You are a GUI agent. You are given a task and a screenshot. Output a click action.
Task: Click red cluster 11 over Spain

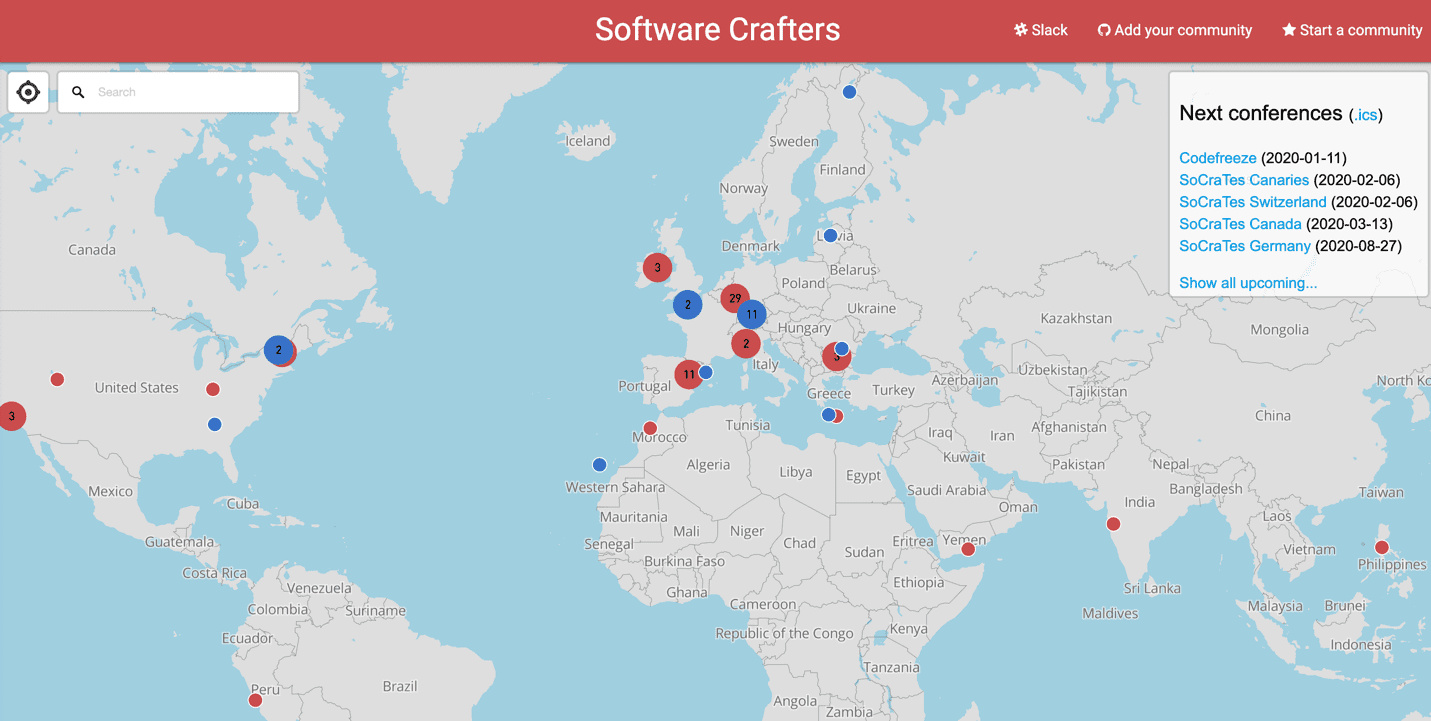688,374
